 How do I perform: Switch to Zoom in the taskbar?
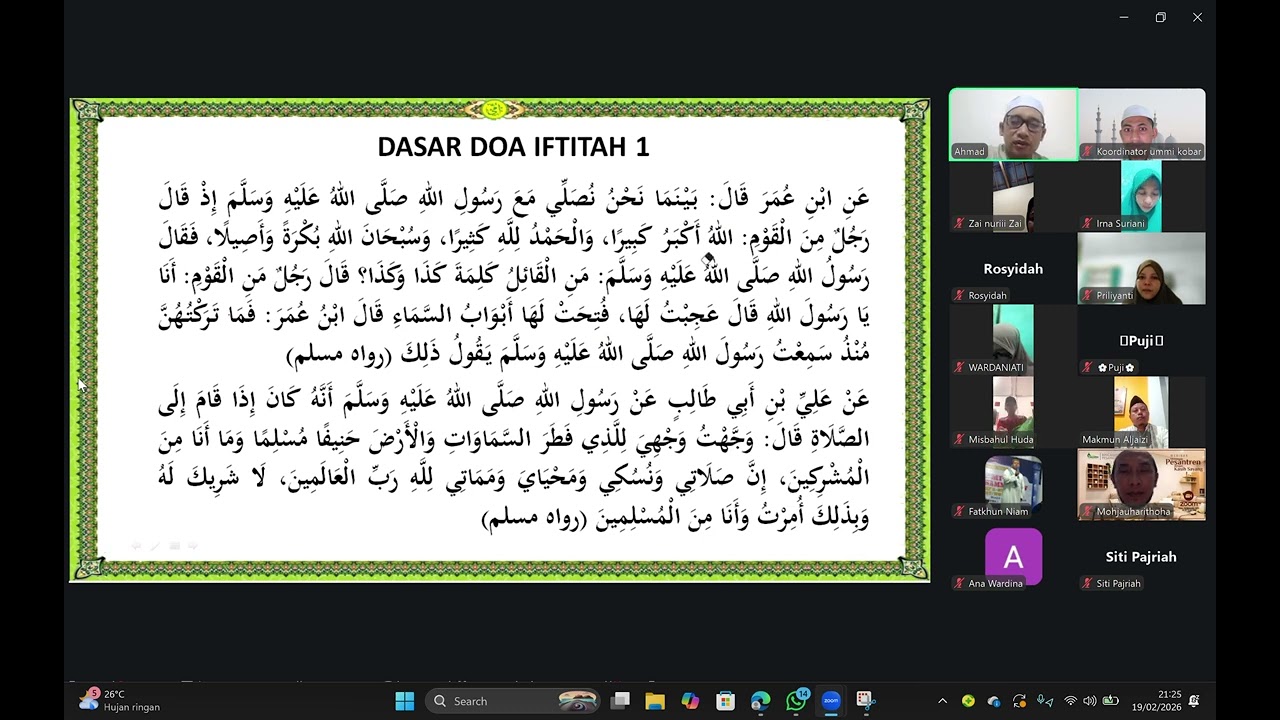coord(831,701)
